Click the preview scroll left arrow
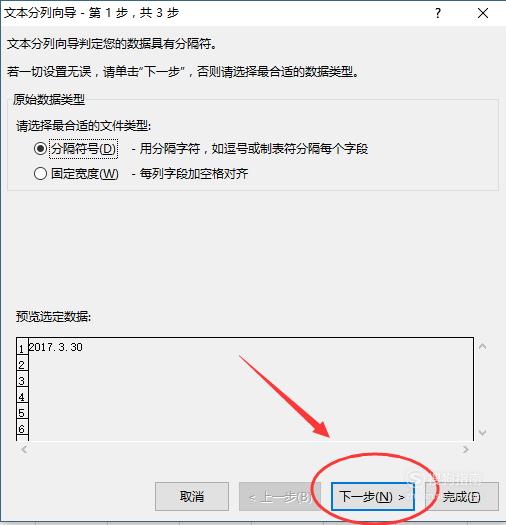This screenshot has width=506, height=525. click(x=24, y=450)
